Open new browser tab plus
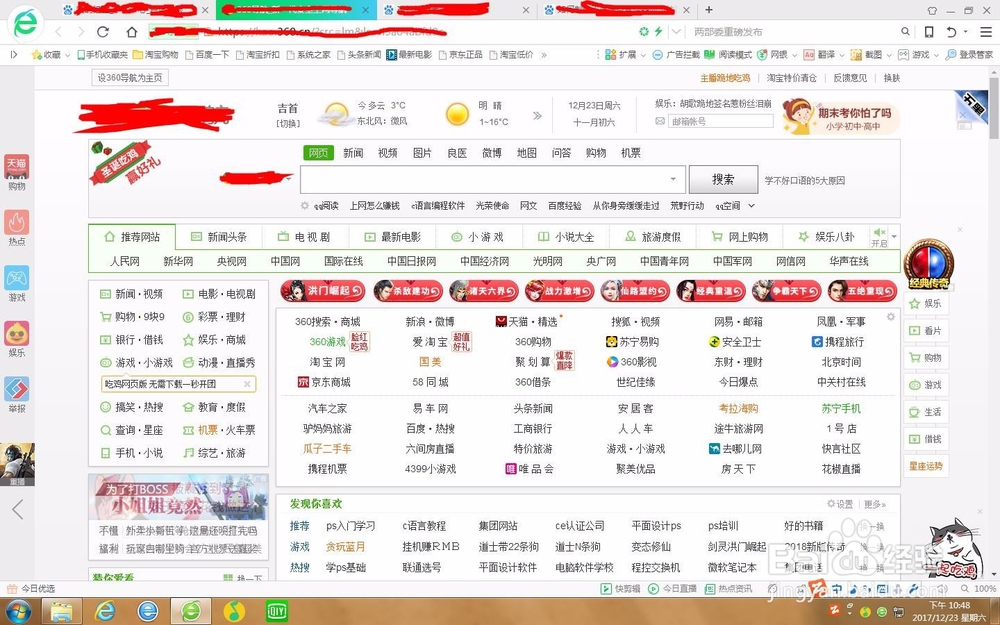1000x625 pixels. coord(709,10)
